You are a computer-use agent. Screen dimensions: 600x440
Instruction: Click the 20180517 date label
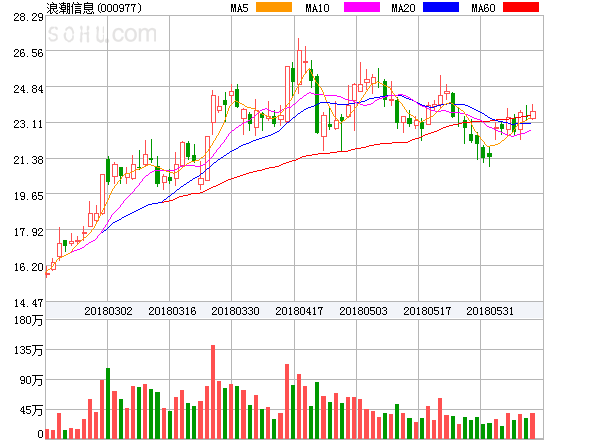[x=427, y=311]
